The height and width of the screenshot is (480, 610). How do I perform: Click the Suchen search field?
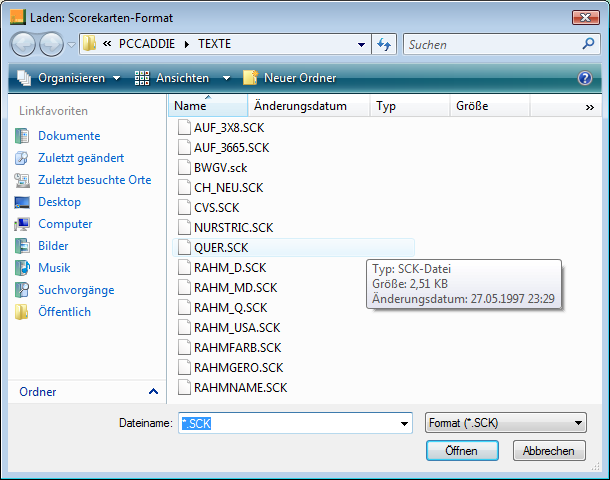[495, 44]
